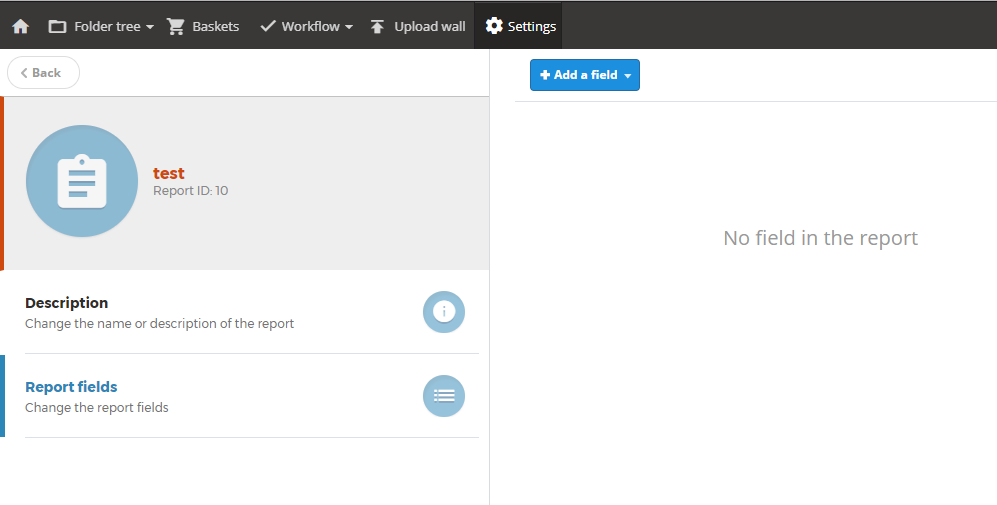
Task: Select the Report fields section title
Action: (x=71, y=387)
